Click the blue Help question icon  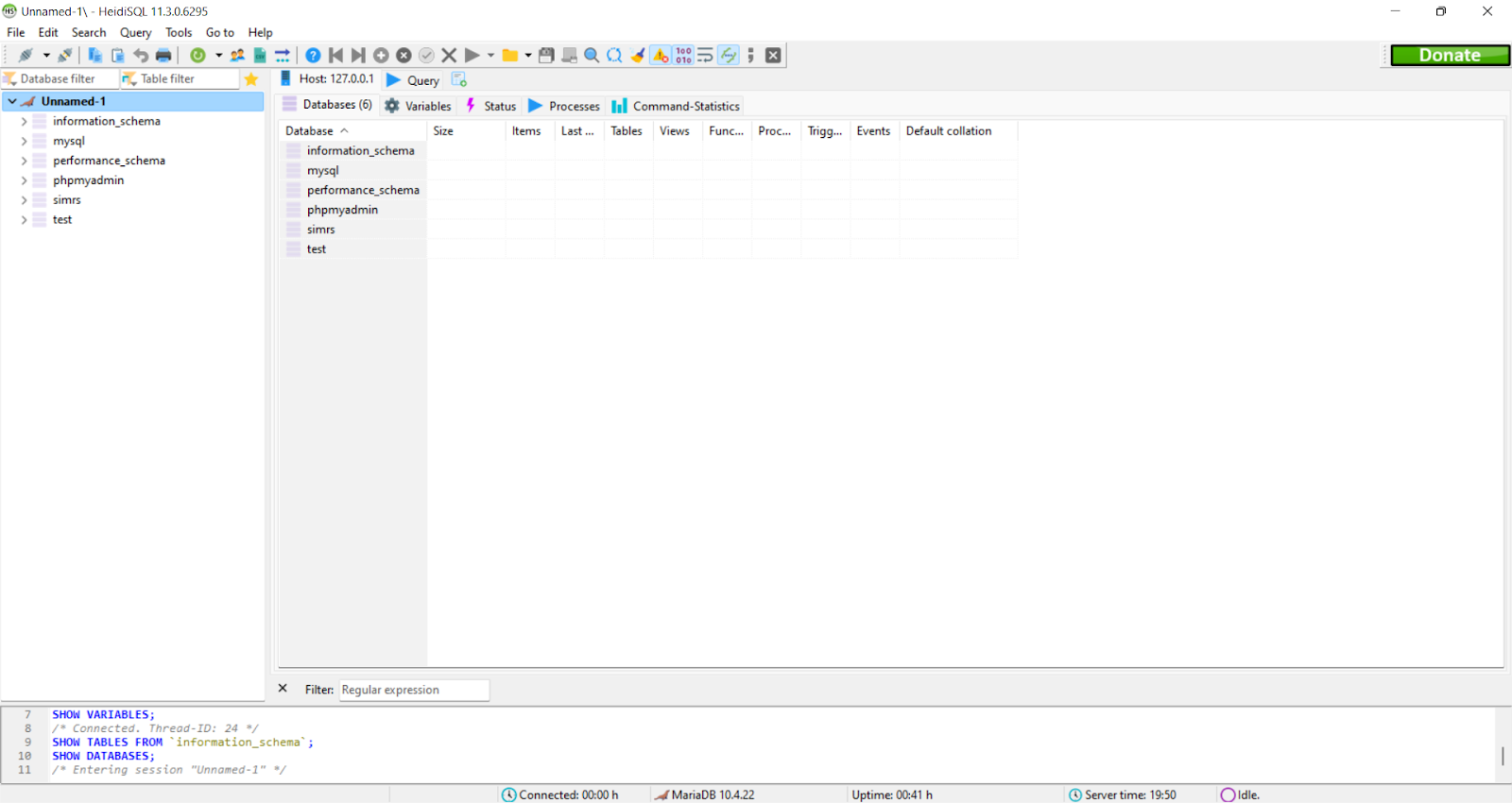313,56
